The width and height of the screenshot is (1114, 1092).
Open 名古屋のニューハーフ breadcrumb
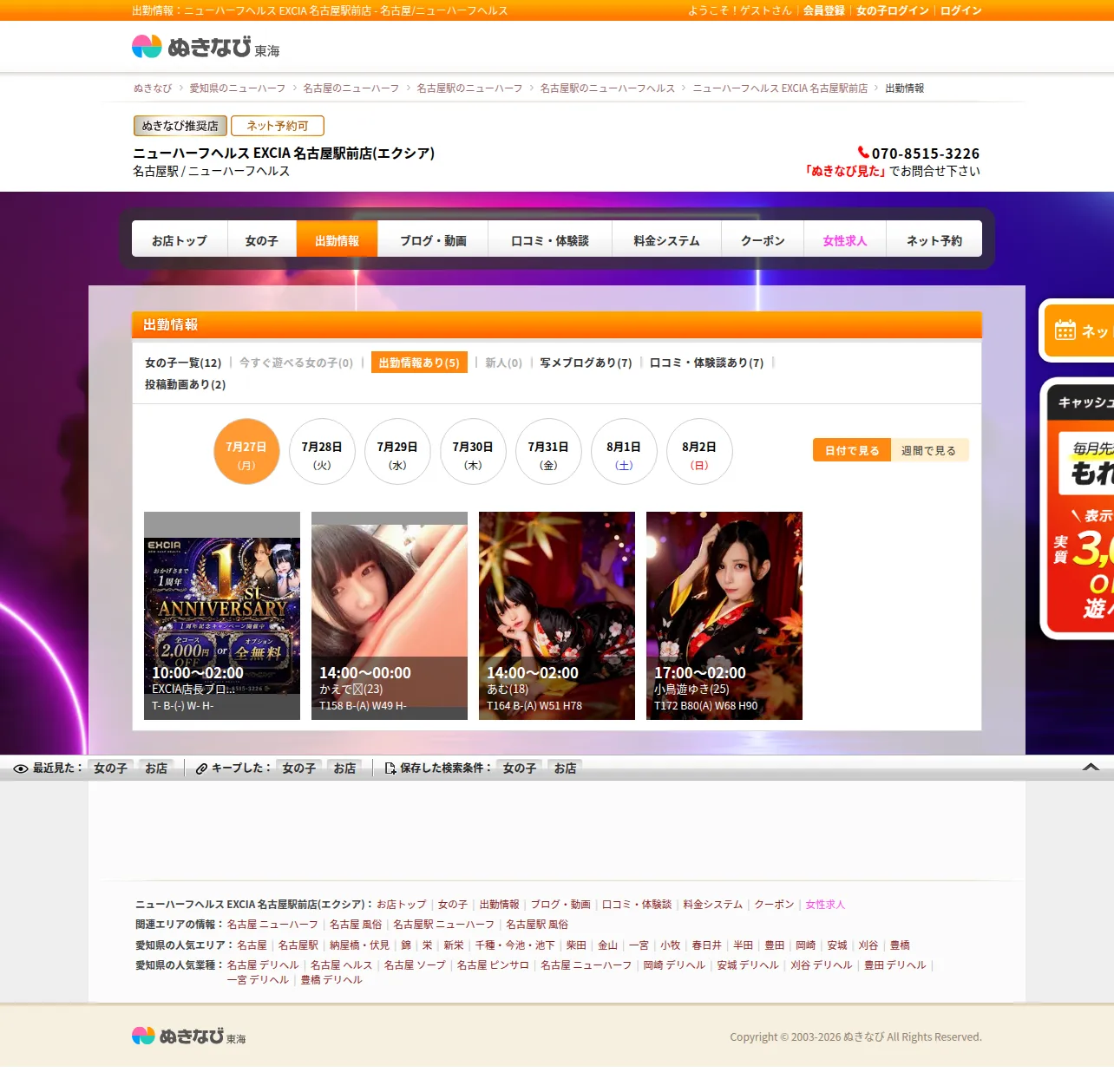click(351, 88)
